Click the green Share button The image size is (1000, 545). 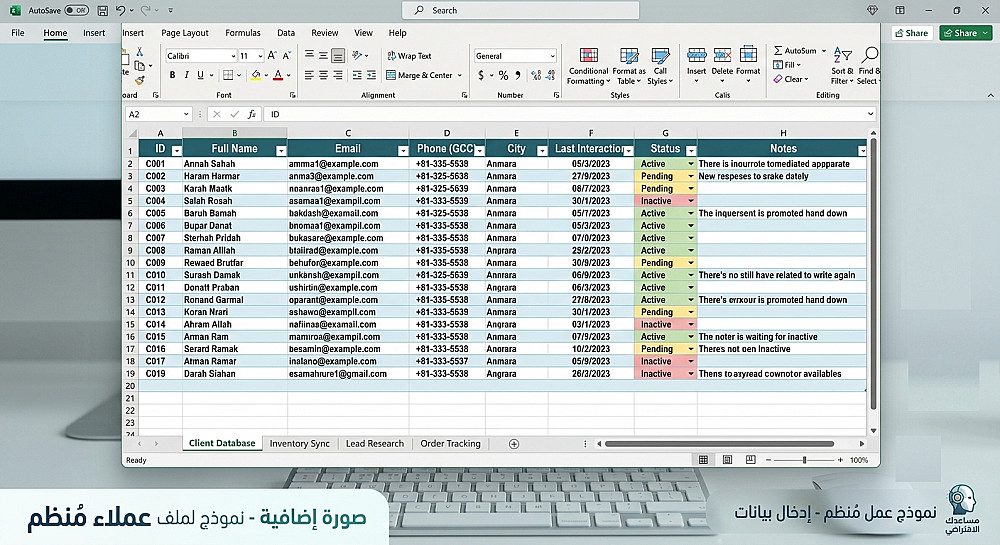965,33
